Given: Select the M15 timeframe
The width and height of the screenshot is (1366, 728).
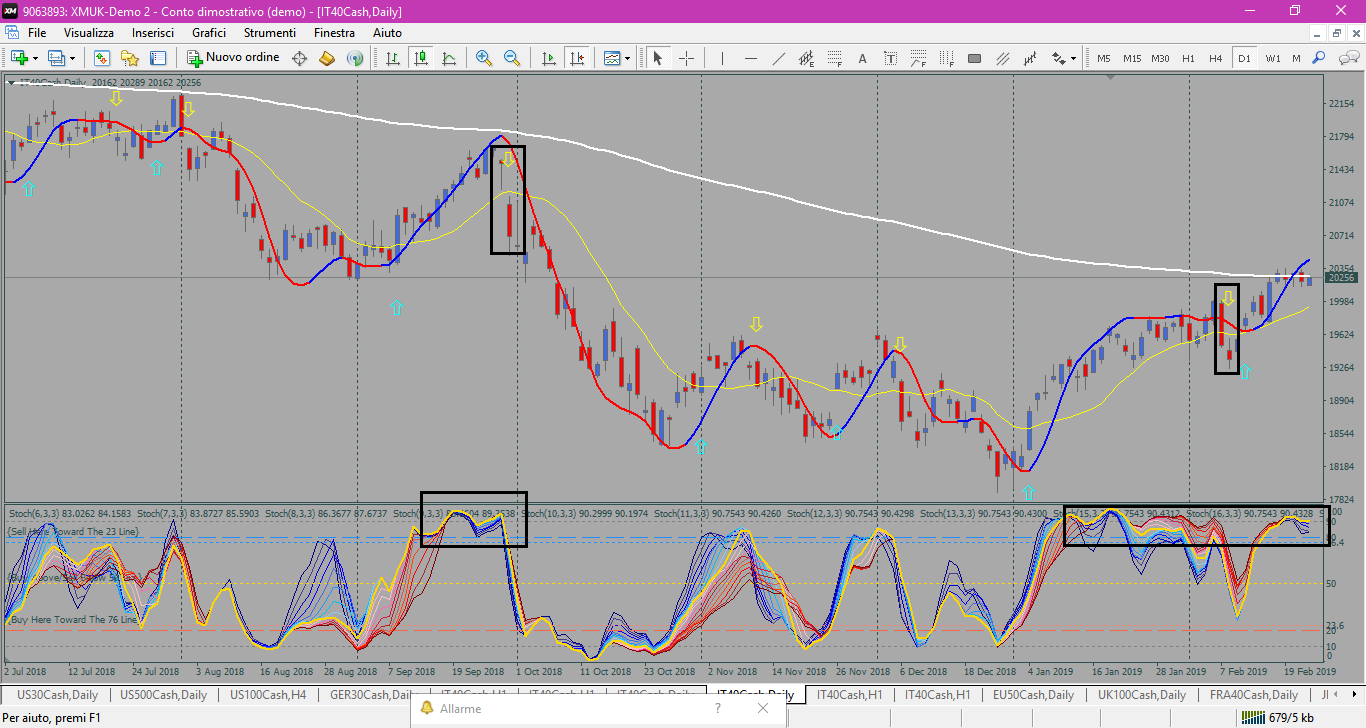Looking at the screenshot, I should click(1132, 58).
